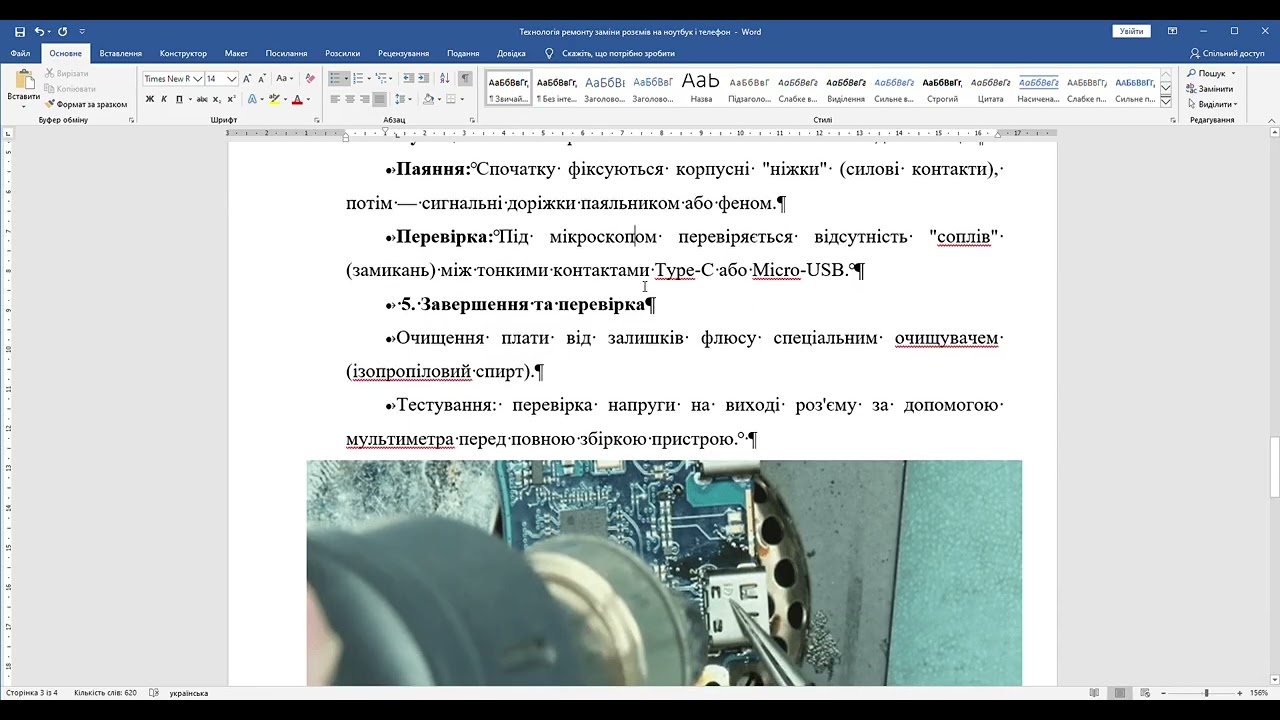Redo the last action
The height and width of the screenshot is (720, 1280).
63,32
